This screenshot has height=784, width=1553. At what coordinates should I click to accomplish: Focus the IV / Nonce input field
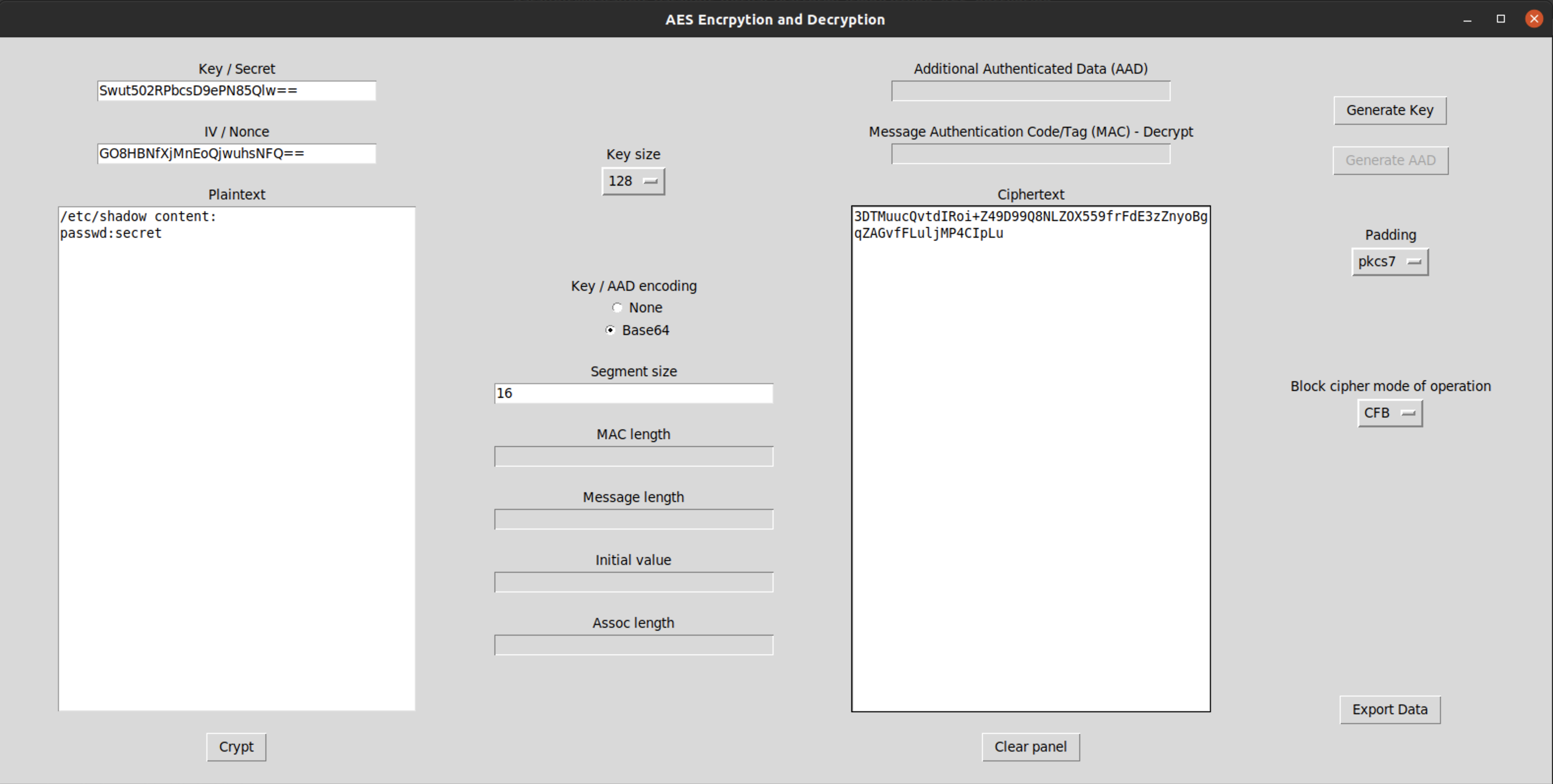pyautogui.click(x=236, y=154)
